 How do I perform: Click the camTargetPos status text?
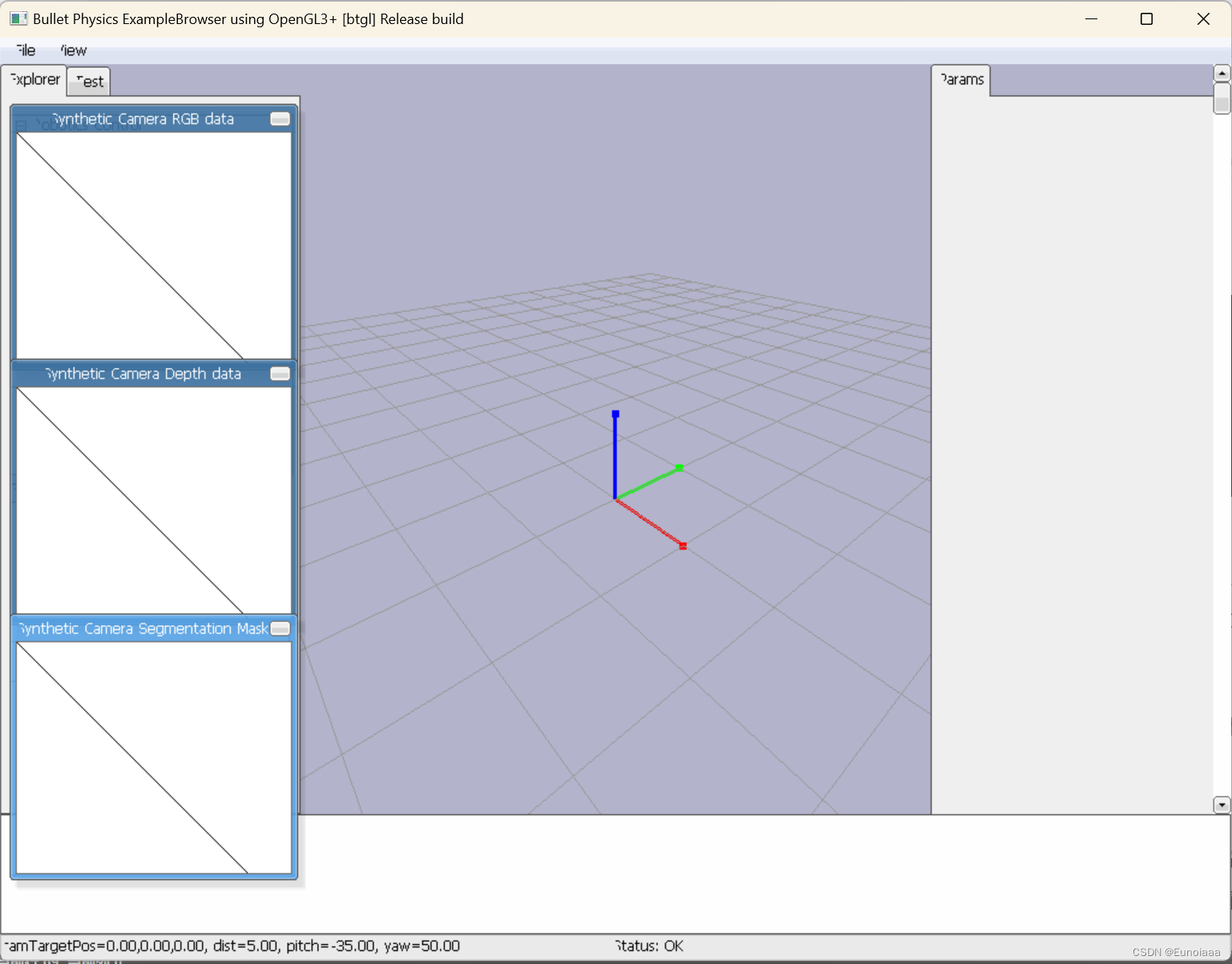[232, 946]
